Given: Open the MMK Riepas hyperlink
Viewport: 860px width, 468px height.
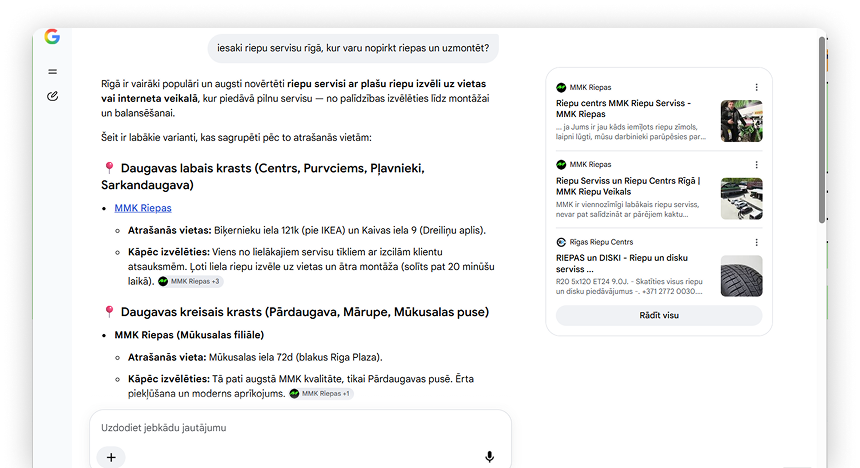Looking at the screenshot, I should tap(143, 208).
